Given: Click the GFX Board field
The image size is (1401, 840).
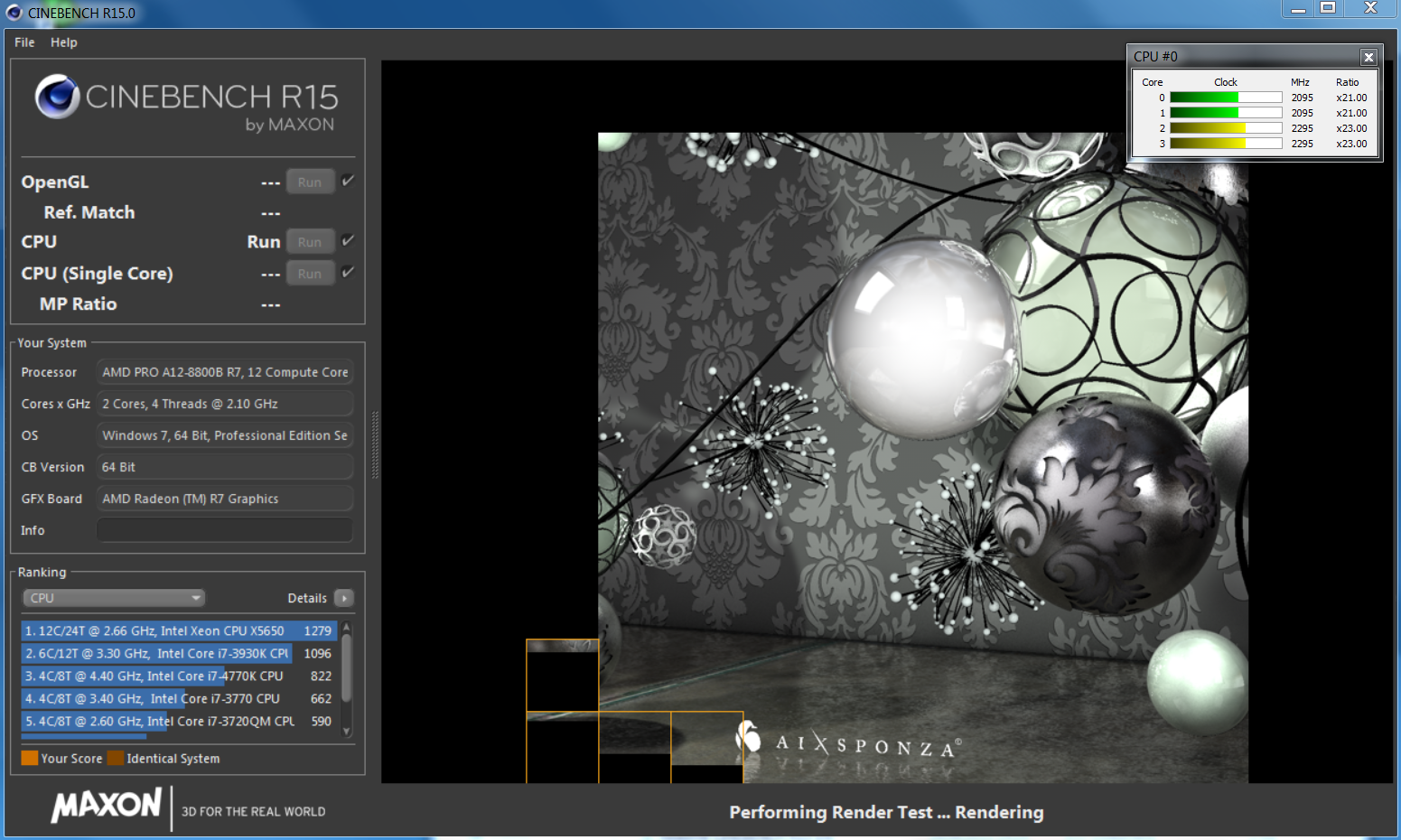Looking at the screenshot, I should click(224, 499).
